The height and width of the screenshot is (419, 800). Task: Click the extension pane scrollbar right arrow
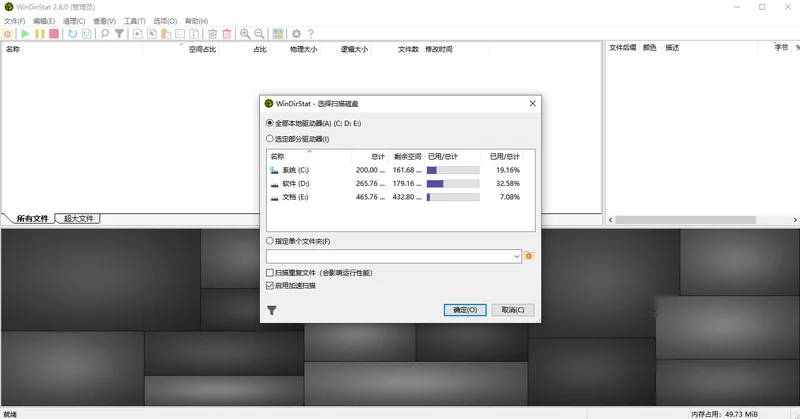(795, 220)
